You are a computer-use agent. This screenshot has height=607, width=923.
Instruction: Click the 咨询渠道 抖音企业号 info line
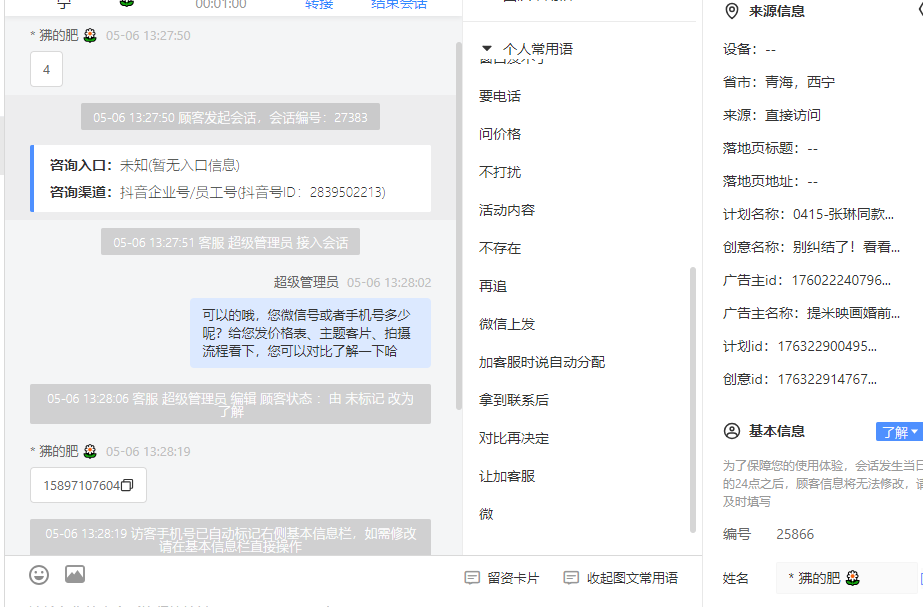click(218, 193)
